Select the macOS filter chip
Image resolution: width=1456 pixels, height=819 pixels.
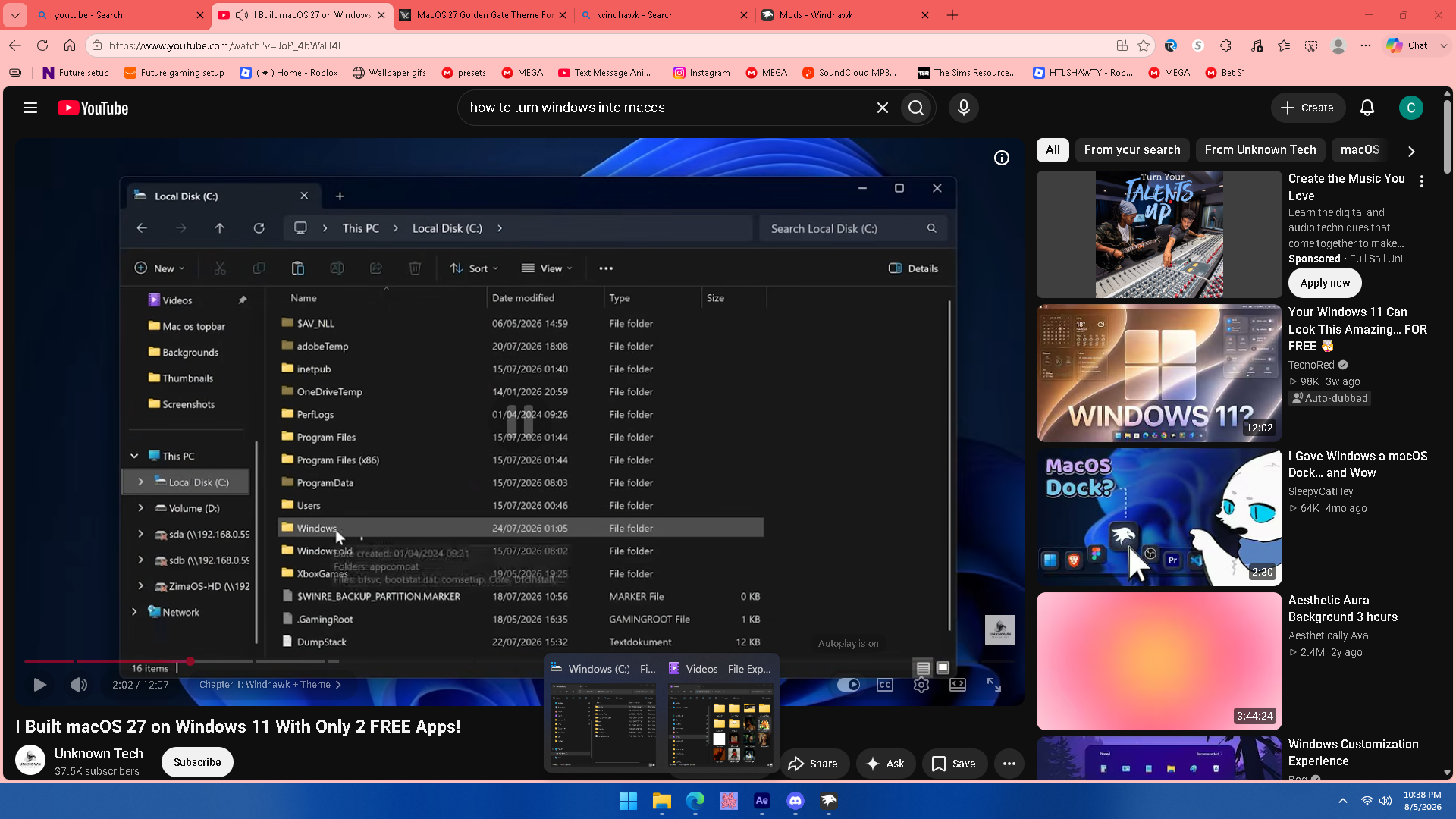click(1360, 150)
